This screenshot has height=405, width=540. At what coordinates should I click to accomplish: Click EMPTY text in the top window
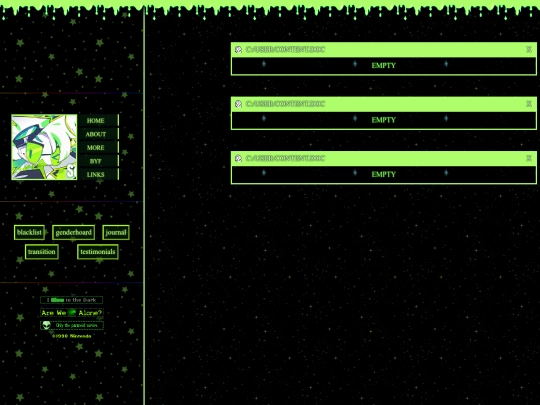click(384, 65)
